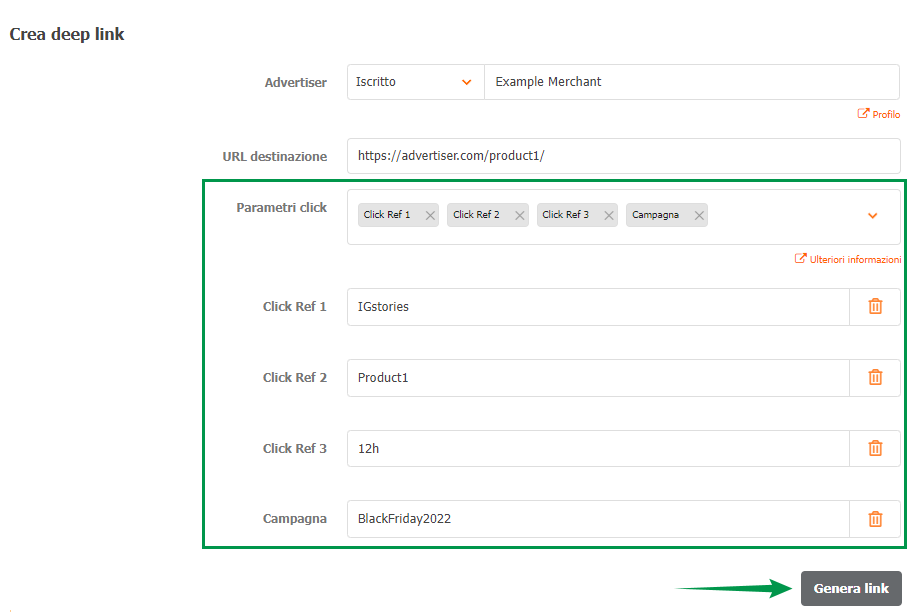The height and width of the screenshot is (614, 911).
Task: Click trash icon next to Click Ref 2
Action: pyautogui.click(x=875, y=378)
